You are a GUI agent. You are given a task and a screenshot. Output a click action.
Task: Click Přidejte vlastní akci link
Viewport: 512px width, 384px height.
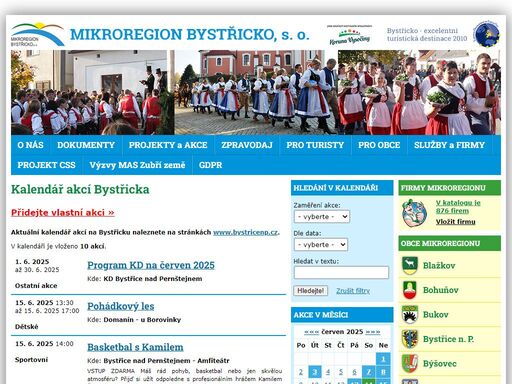tap(63, 213)
